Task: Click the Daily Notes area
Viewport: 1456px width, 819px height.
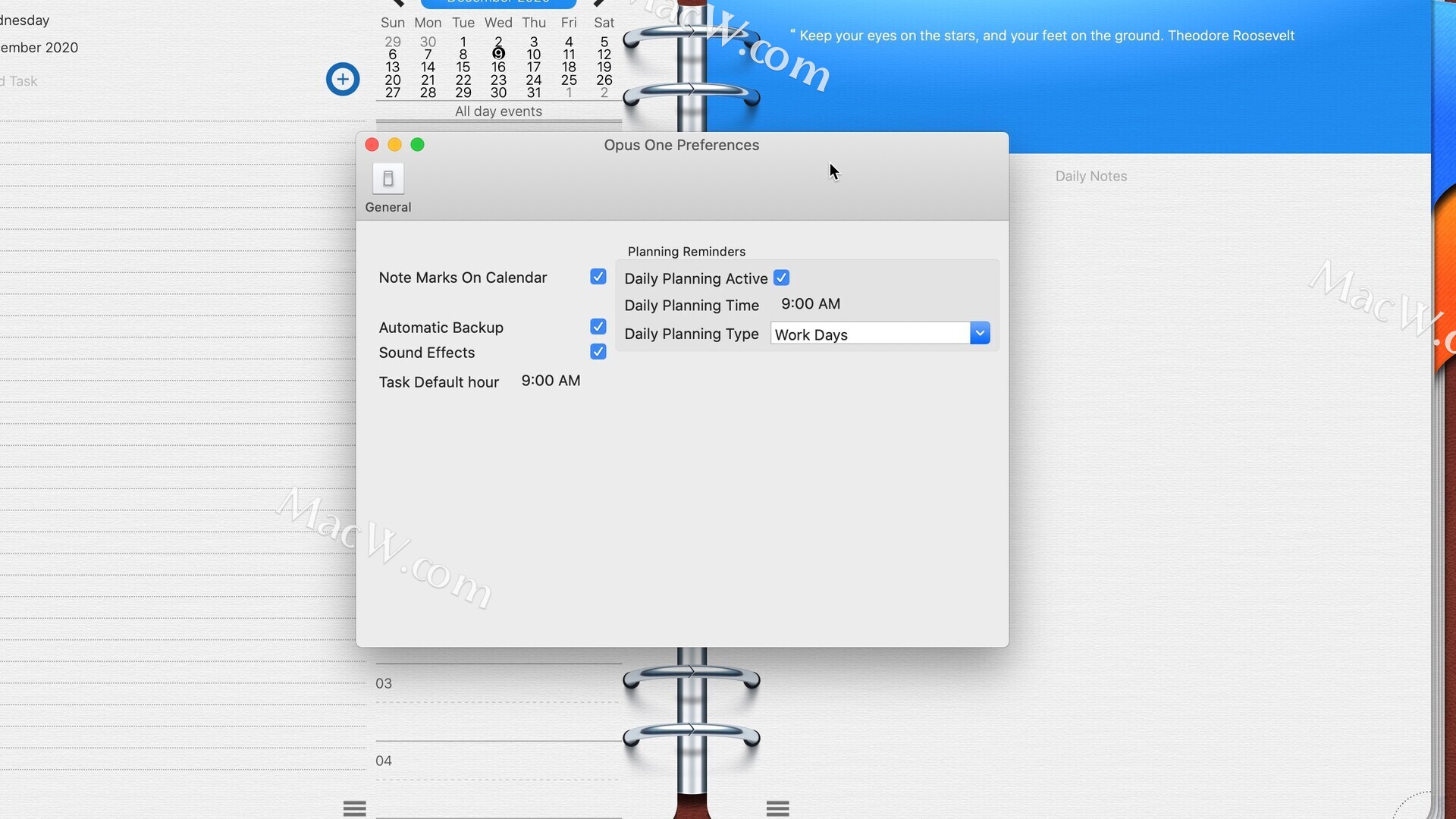Action: [1091, 176]
